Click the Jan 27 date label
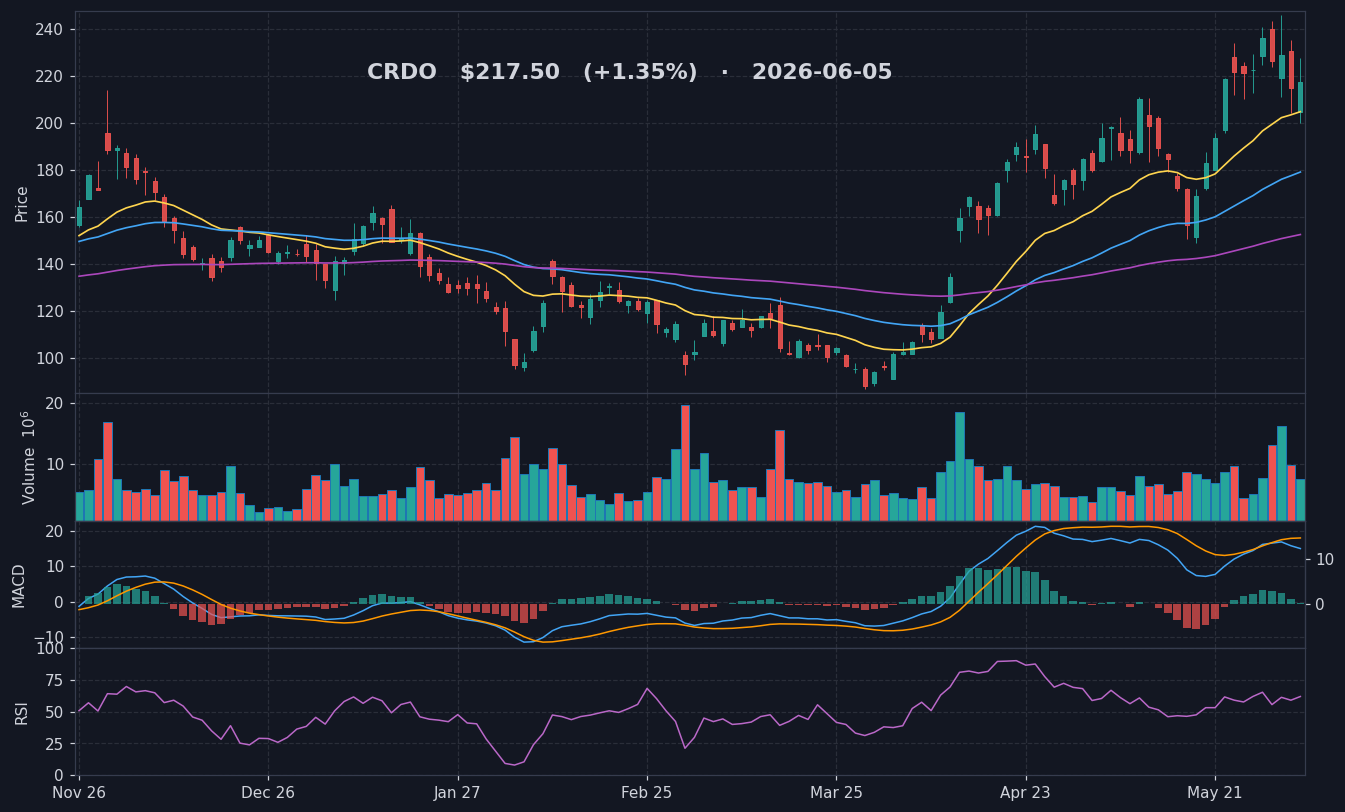Screen dimensions: 1345x812 pyautogui.click(x=458, y=793)
